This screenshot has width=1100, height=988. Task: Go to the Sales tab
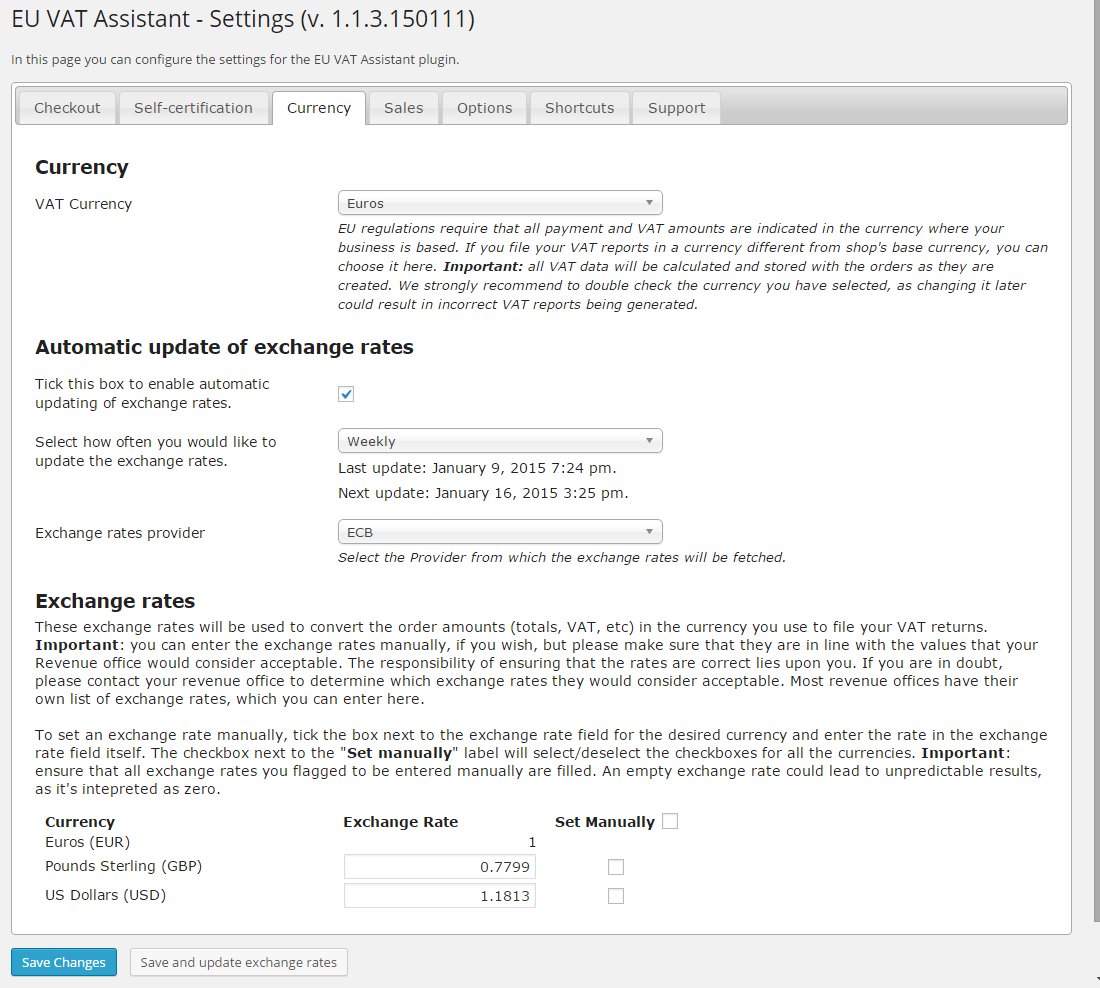(403, 108)
